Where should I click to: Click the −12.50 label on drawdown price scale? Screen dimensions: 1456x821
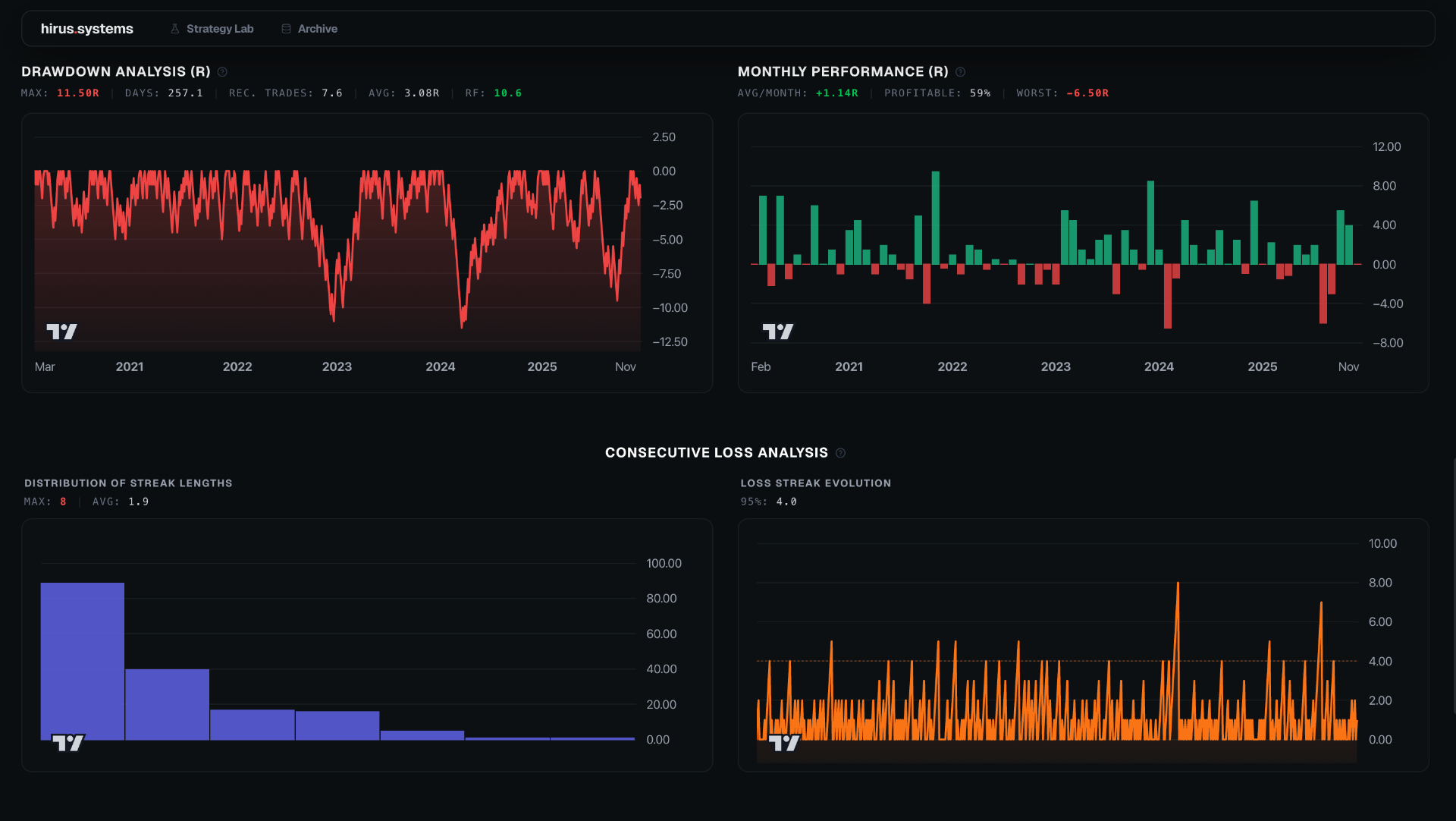670,342
